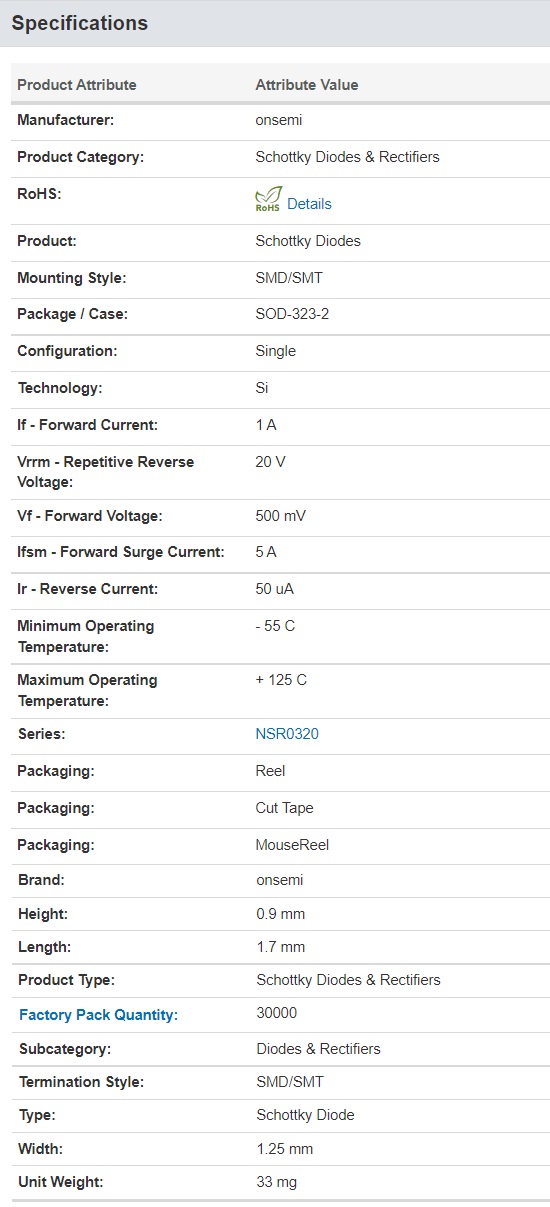
Task: Click the 30000 pack quantity value
Action: coord(277,1013)
